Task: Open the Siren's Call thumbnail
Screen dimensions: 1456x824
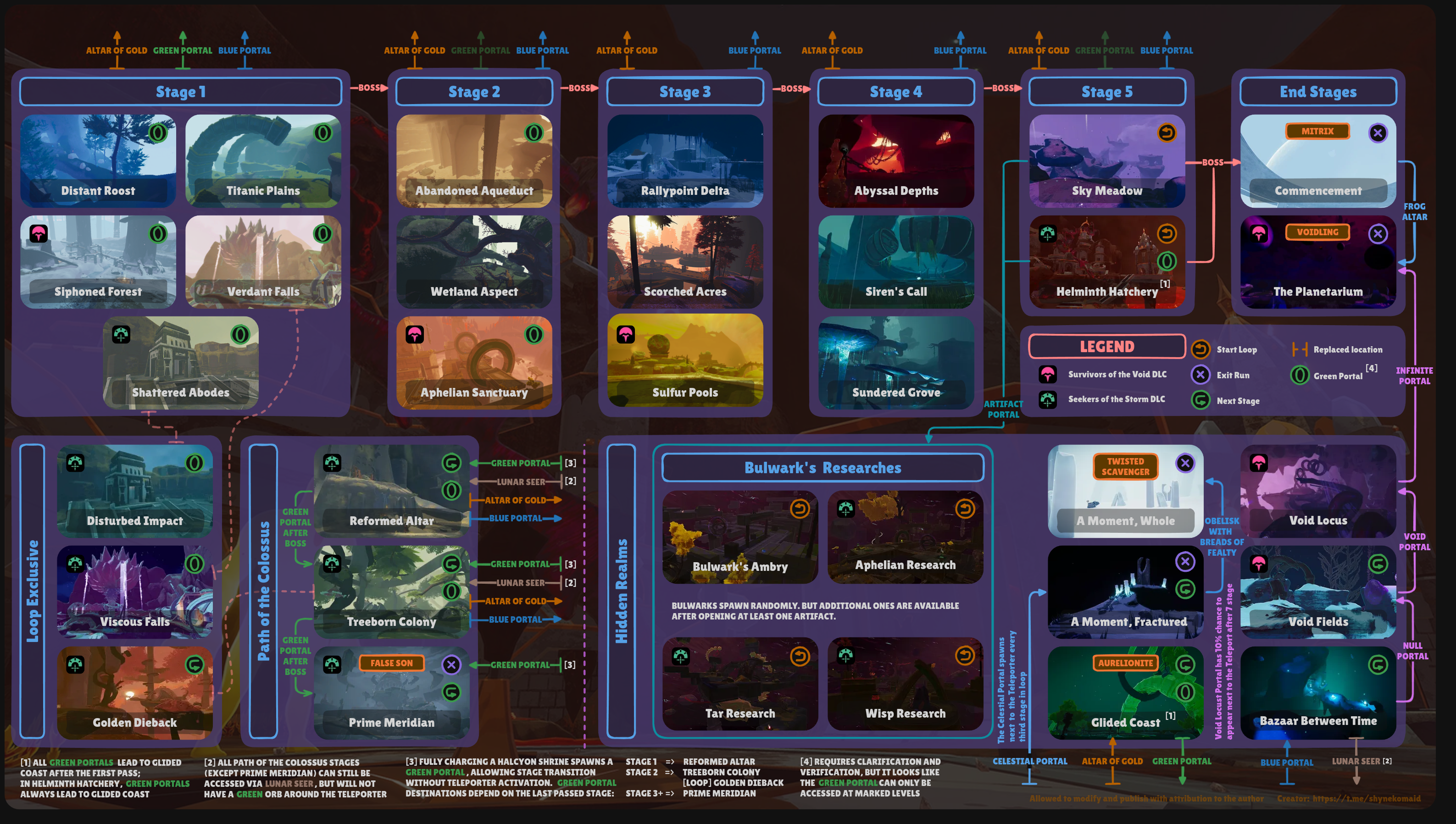Action: coord(896,262)
